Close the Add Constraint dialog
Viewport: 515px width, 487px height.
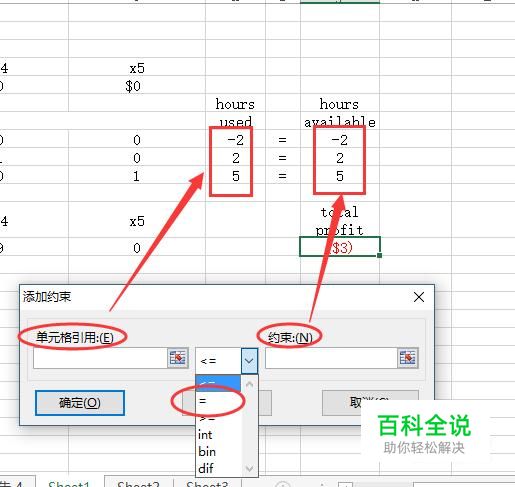[x=419, y=297]
